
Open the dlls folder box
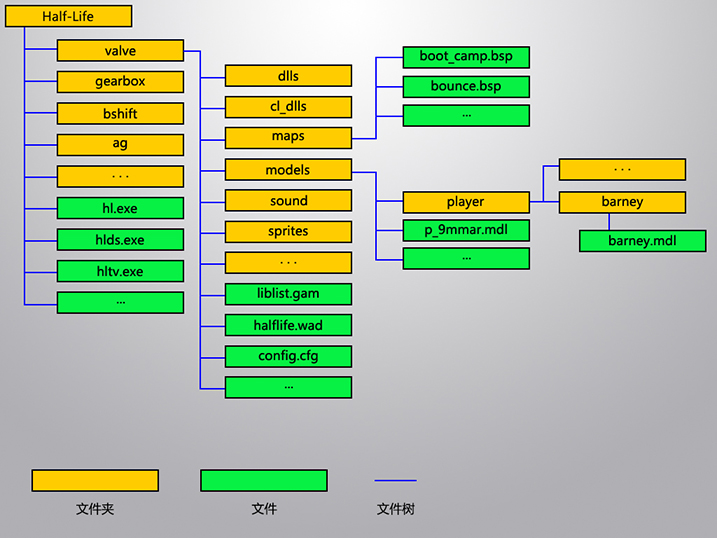pyautogui.click(x=289, y=76)
